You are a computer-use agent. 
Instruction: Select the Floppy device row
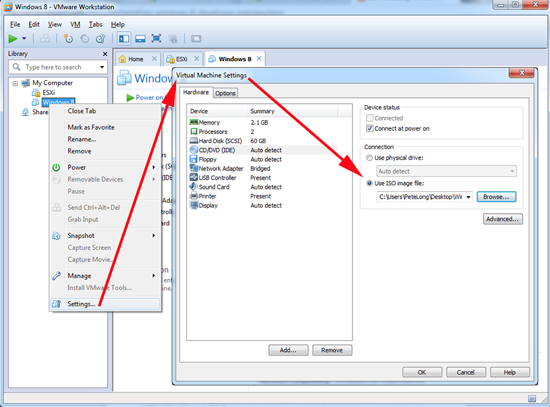[x=263, y=159]
